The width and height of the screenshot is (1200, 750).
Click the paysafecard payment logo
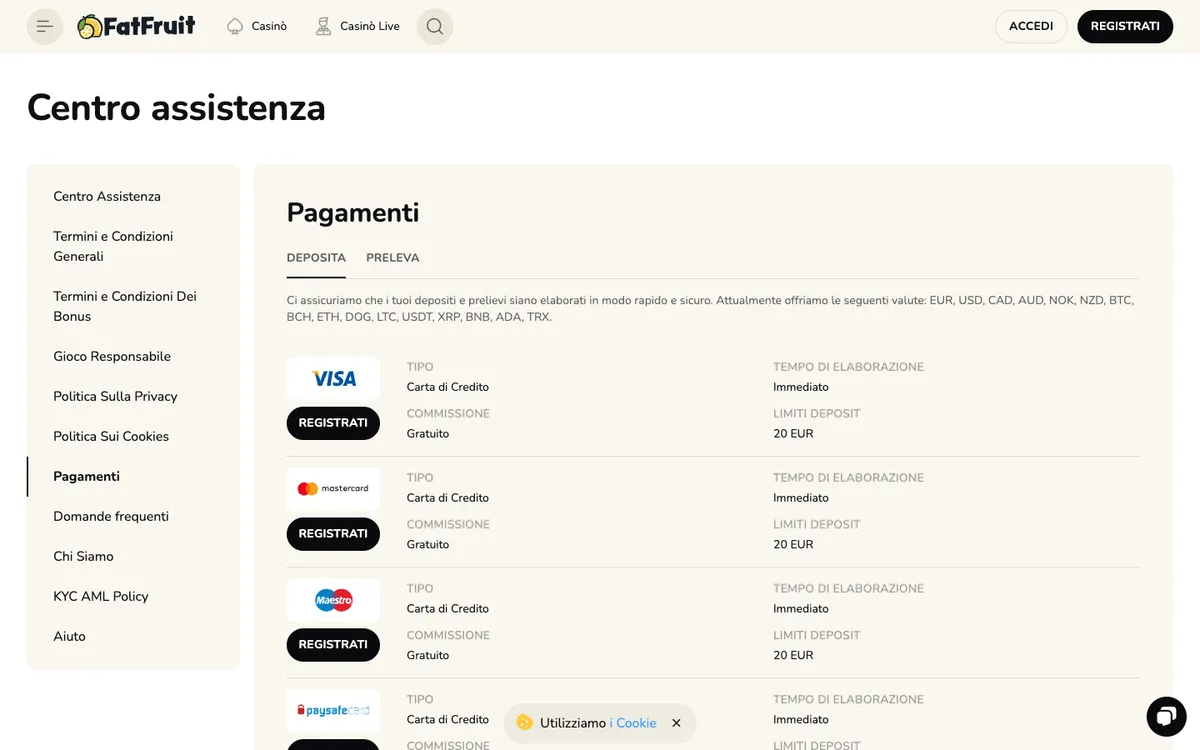(333, 711)
